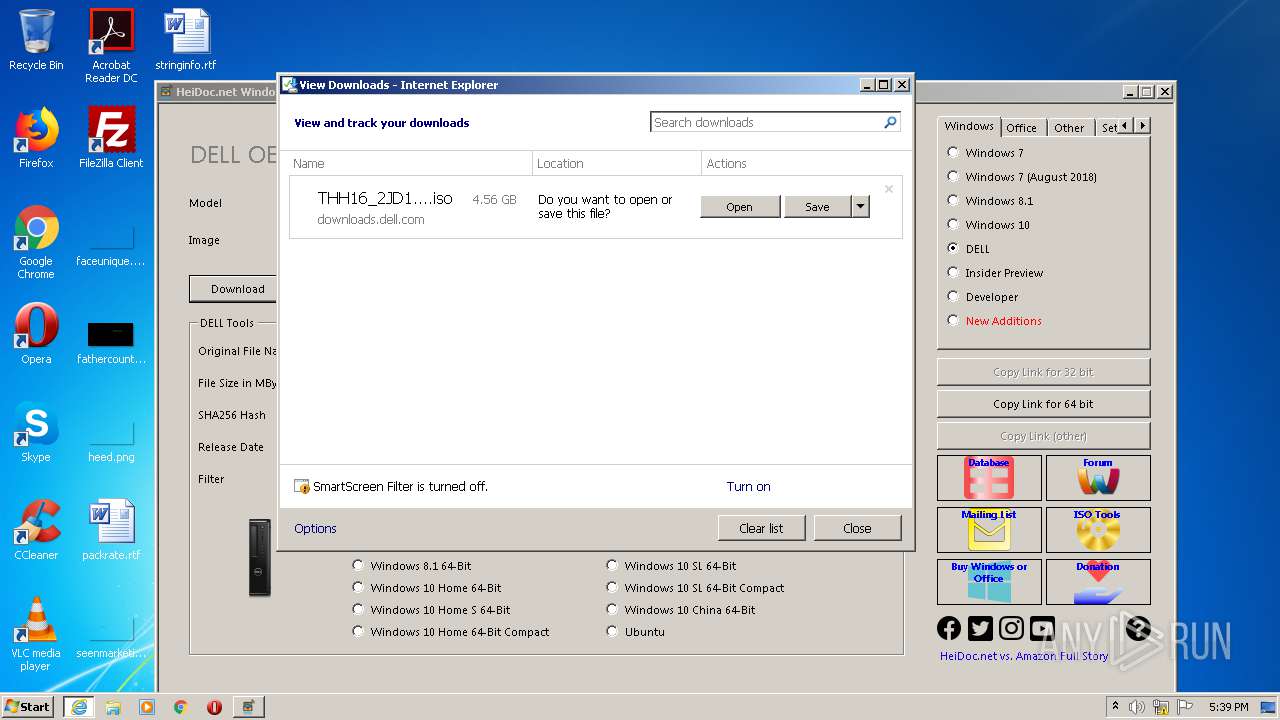This screenshot has height=720, width=1280.
Task: Open Mailing List icon button
Action: [x=989, y=530]
